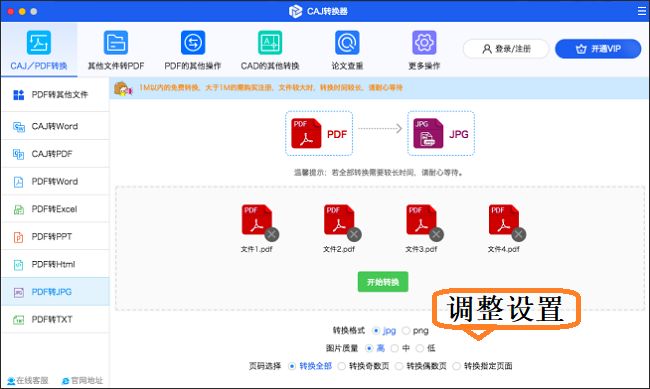This screenshot has width=650, height=389.
Task: Click the target JPG format card
Action: pyautogui.click(x=441, y=134)
